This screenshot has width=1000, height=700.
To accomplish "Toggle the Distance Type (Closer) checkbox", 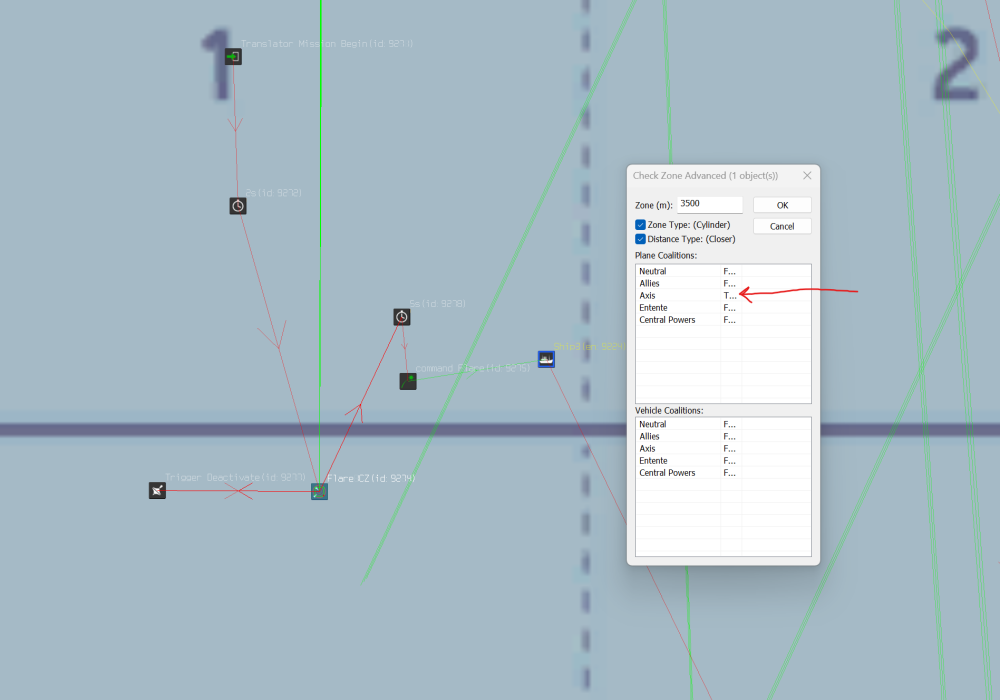I will click(x=641, y=239).
